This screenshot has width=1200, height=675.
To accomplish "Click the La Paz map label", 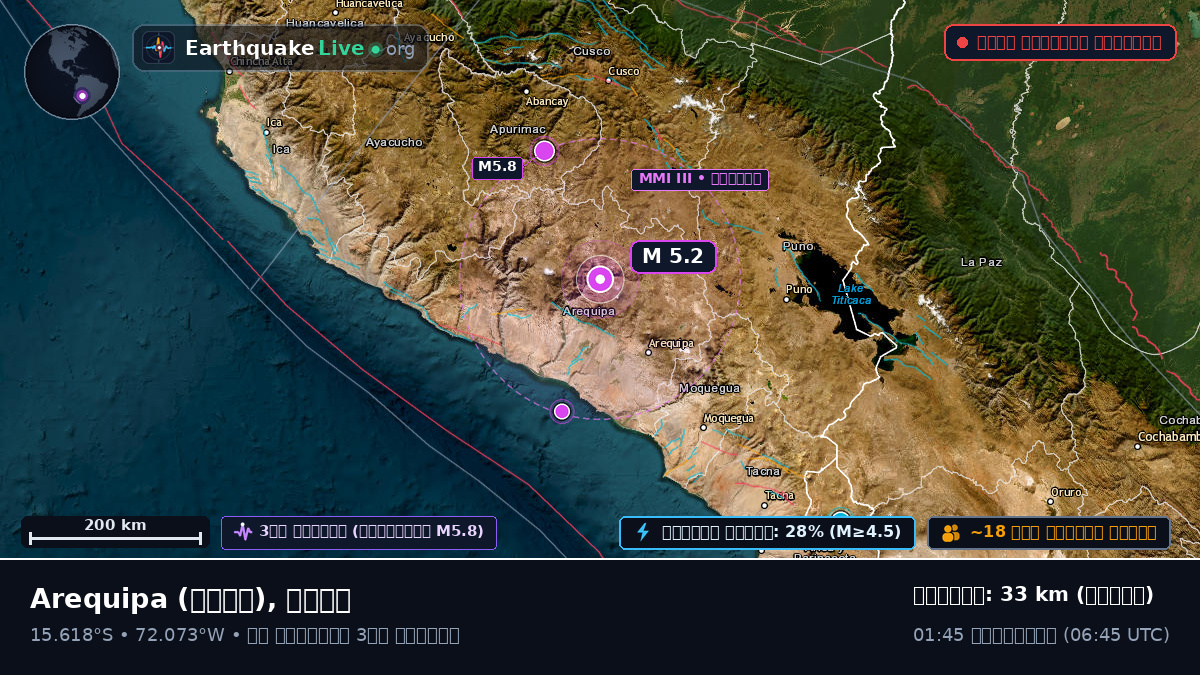I will point(981,262).
